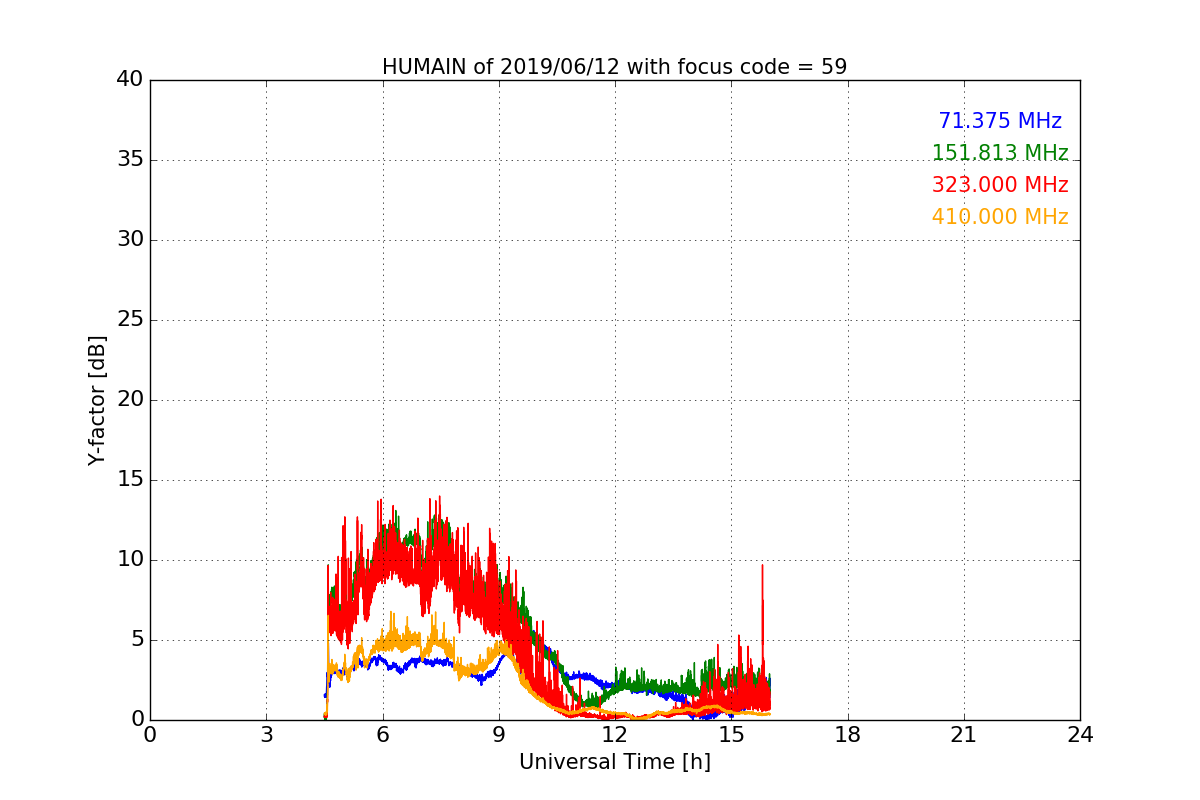This screenshot has height=800, width=1200.
Task: Click the y-axis tick label 5
Action: pyautogui.click(x=137, y=640)
